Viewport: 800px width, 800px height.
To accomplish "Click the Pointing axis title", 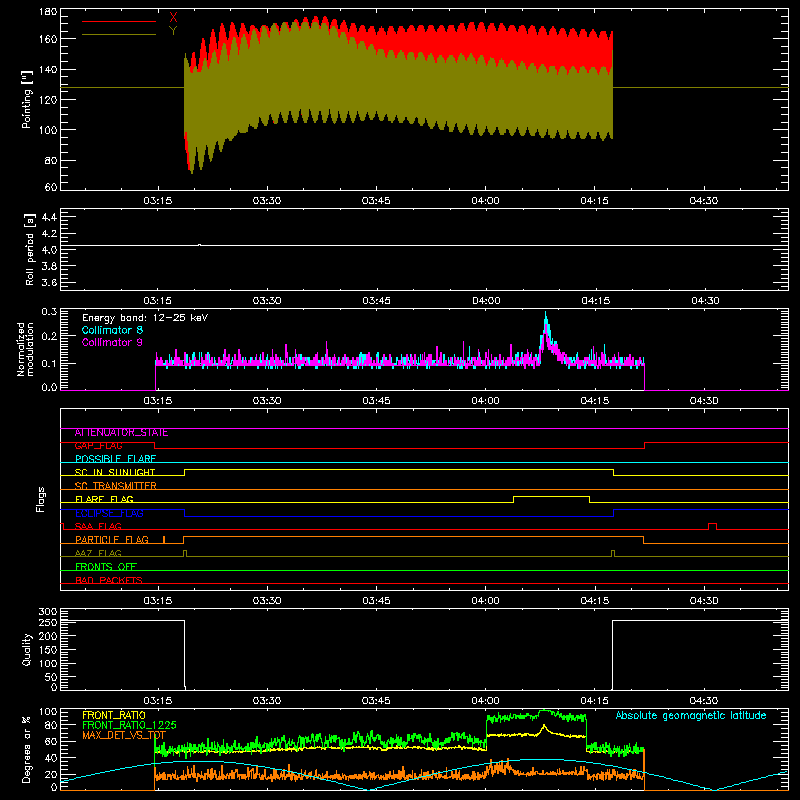I will pos(27,99).
